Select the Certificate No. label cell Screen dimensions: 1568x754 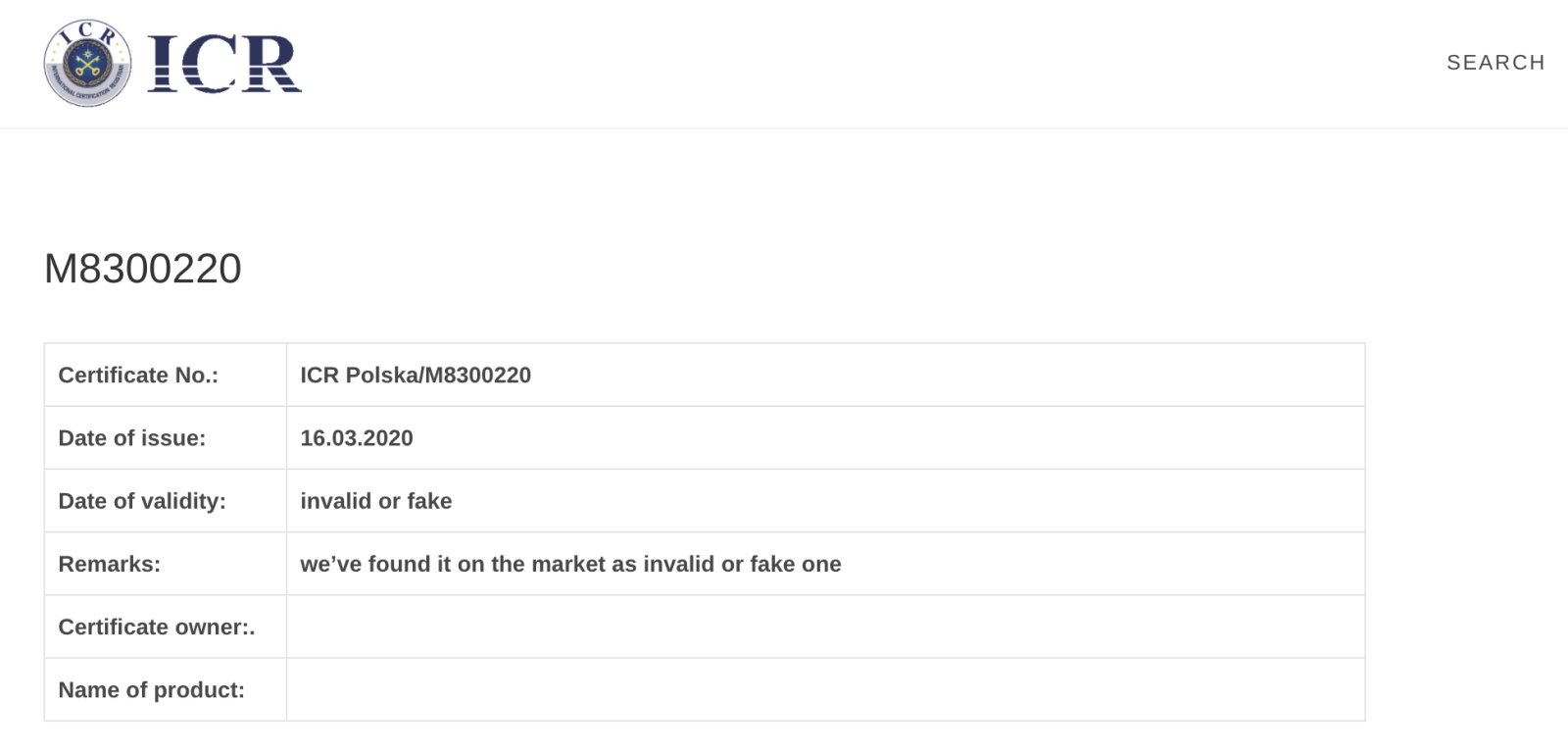coord(166,375)
